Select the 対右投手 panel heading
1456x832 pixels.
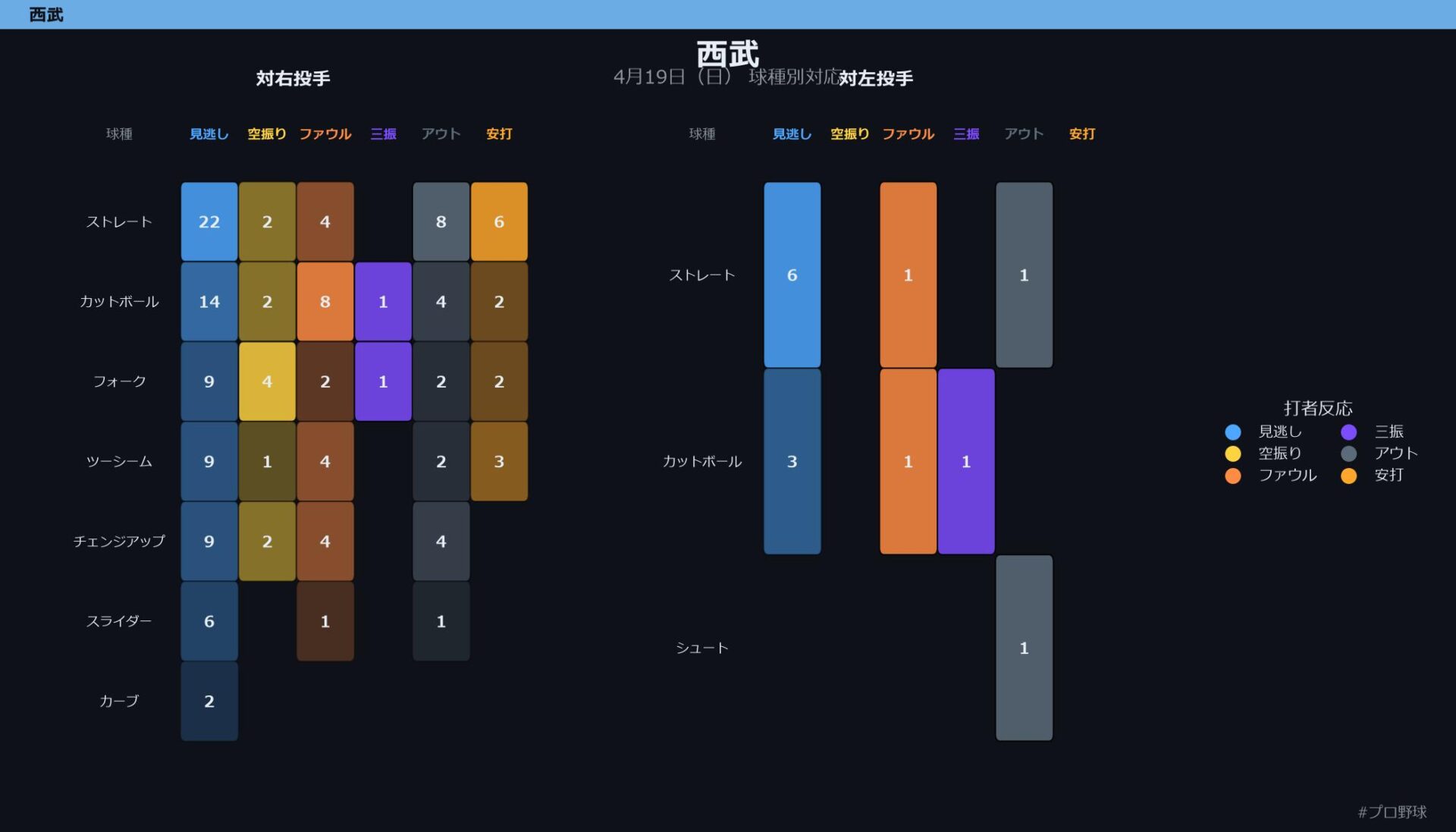[x=293, y=78]
